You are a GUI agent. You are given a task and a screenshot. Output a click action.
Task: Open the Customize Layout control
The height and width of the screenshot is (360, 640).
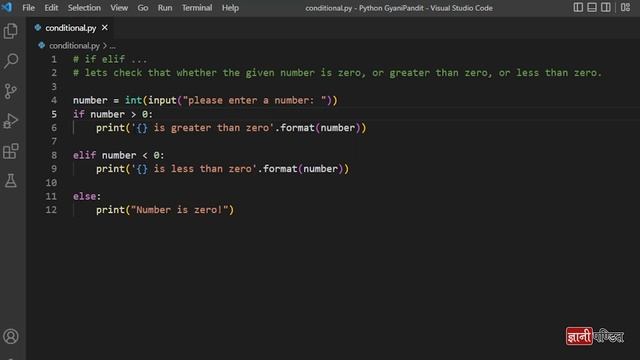tap(625, 7)
